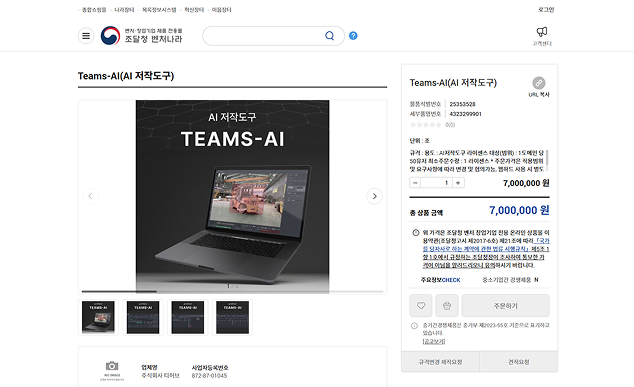Click the search magnifier icon
This screenshot has height=387, width=634.
tap(330, 36)
